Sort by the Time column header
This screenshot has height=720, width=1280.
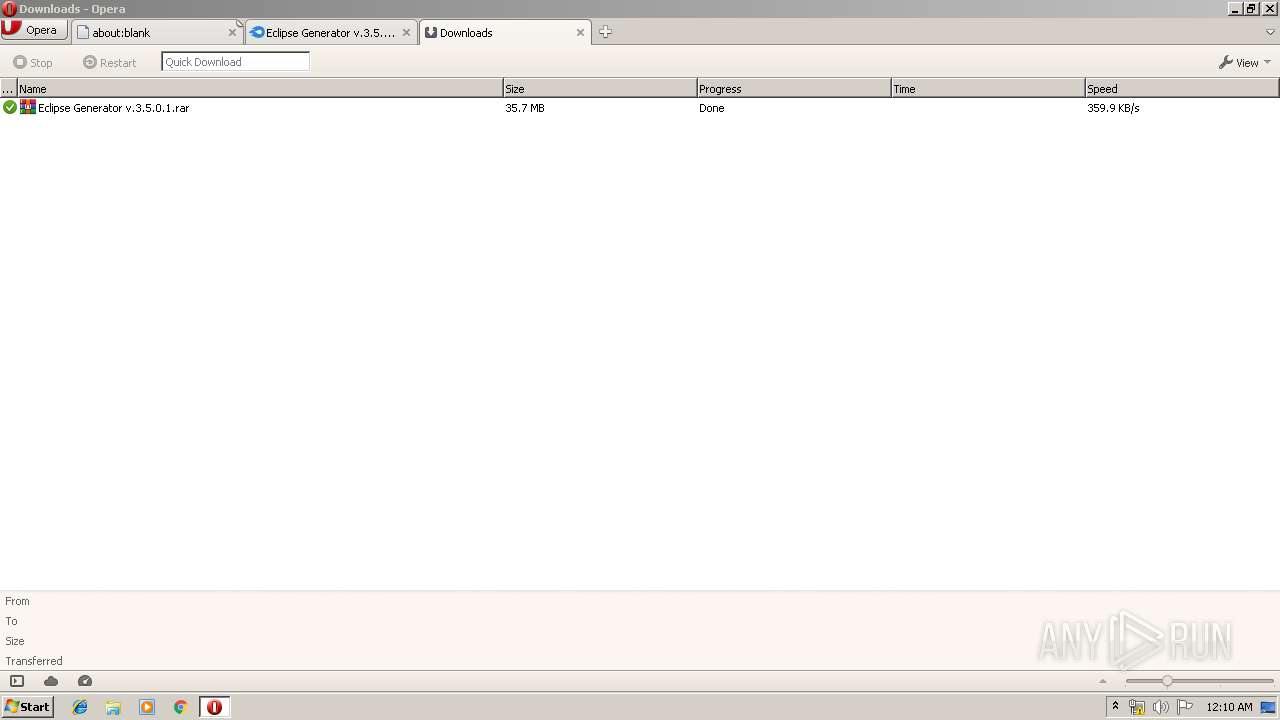[988, 89]
